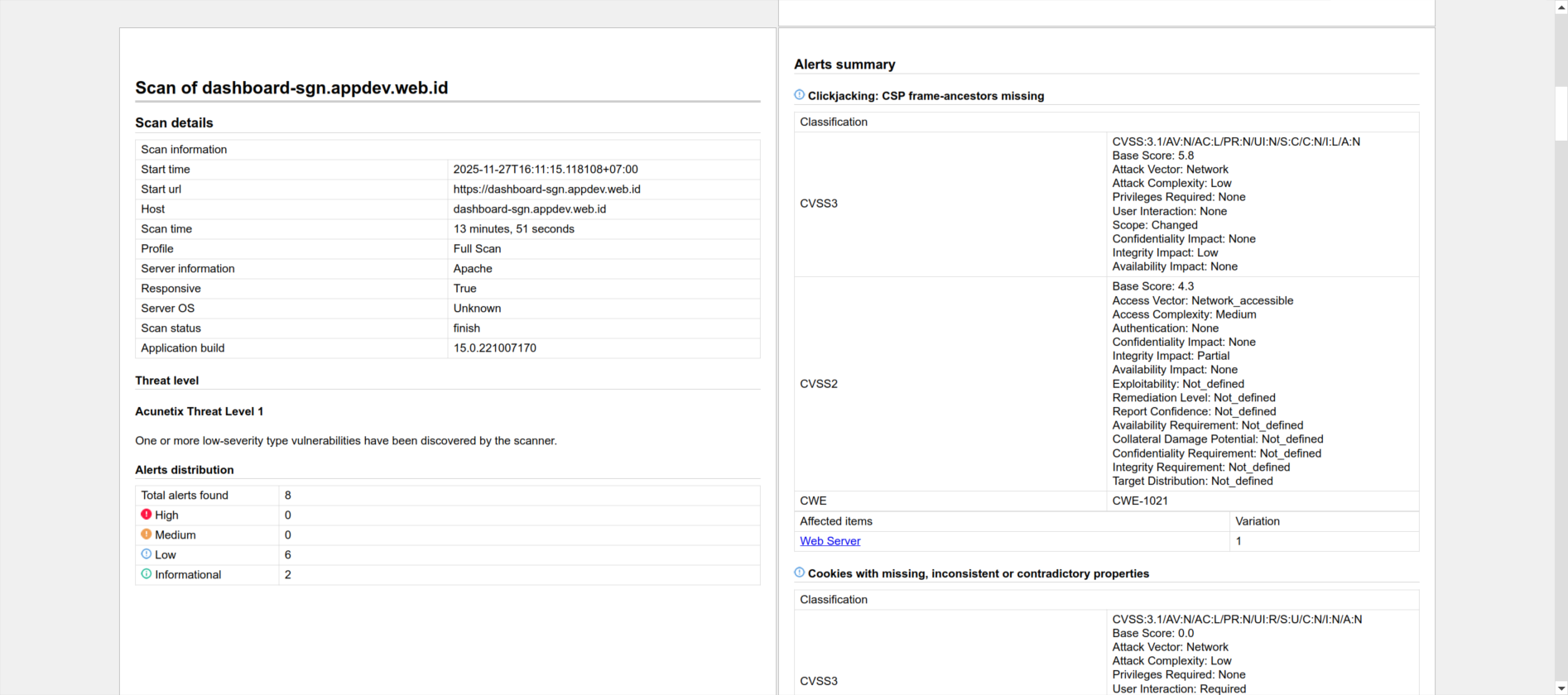Click the red High severity icon
Image resolution: width=1568 pixels, height=695 pixels.
(x=147, y=515)
